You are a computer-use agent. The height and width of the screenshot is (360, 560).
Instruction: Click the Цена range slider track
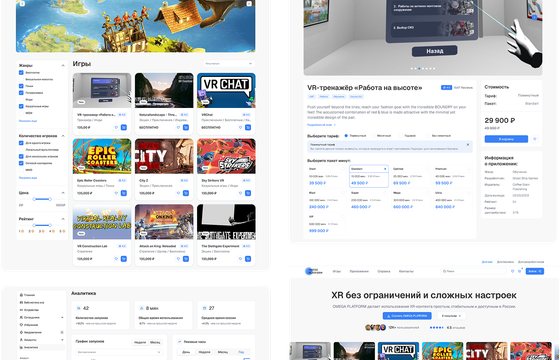[x=42, y=199]
